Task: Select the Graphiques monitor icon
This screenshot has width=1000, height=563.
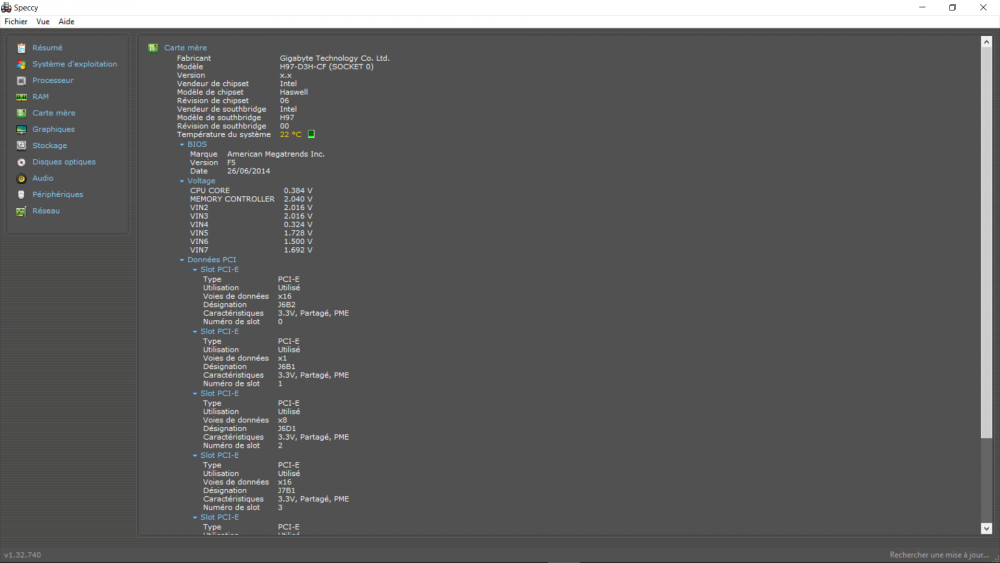Action: pyautogui.click(x=21, y=129)
